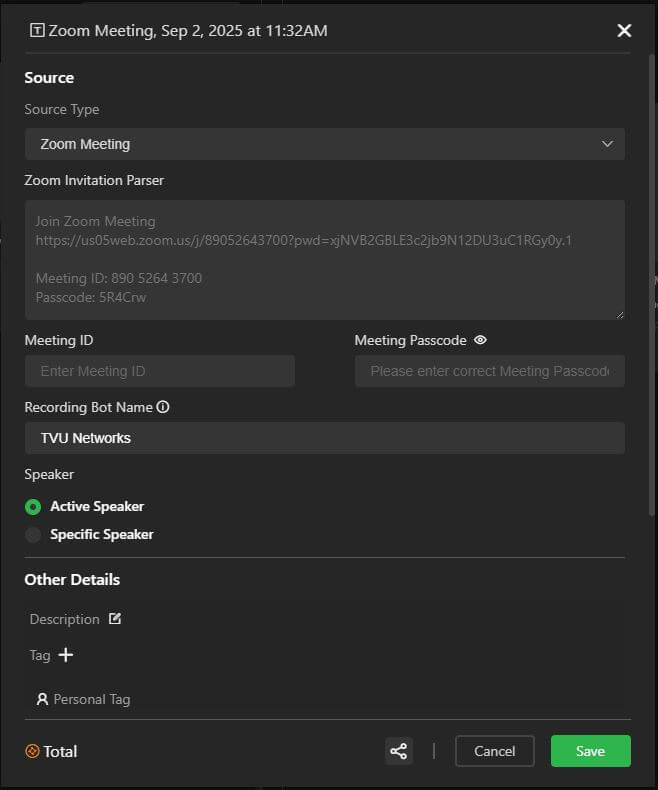Click the Recording Bot Name text field

324,438
